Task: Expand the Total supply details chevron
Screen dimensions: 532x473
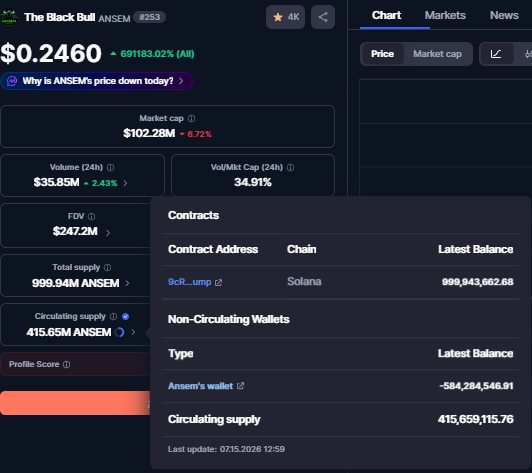Action: coord(127,283)
